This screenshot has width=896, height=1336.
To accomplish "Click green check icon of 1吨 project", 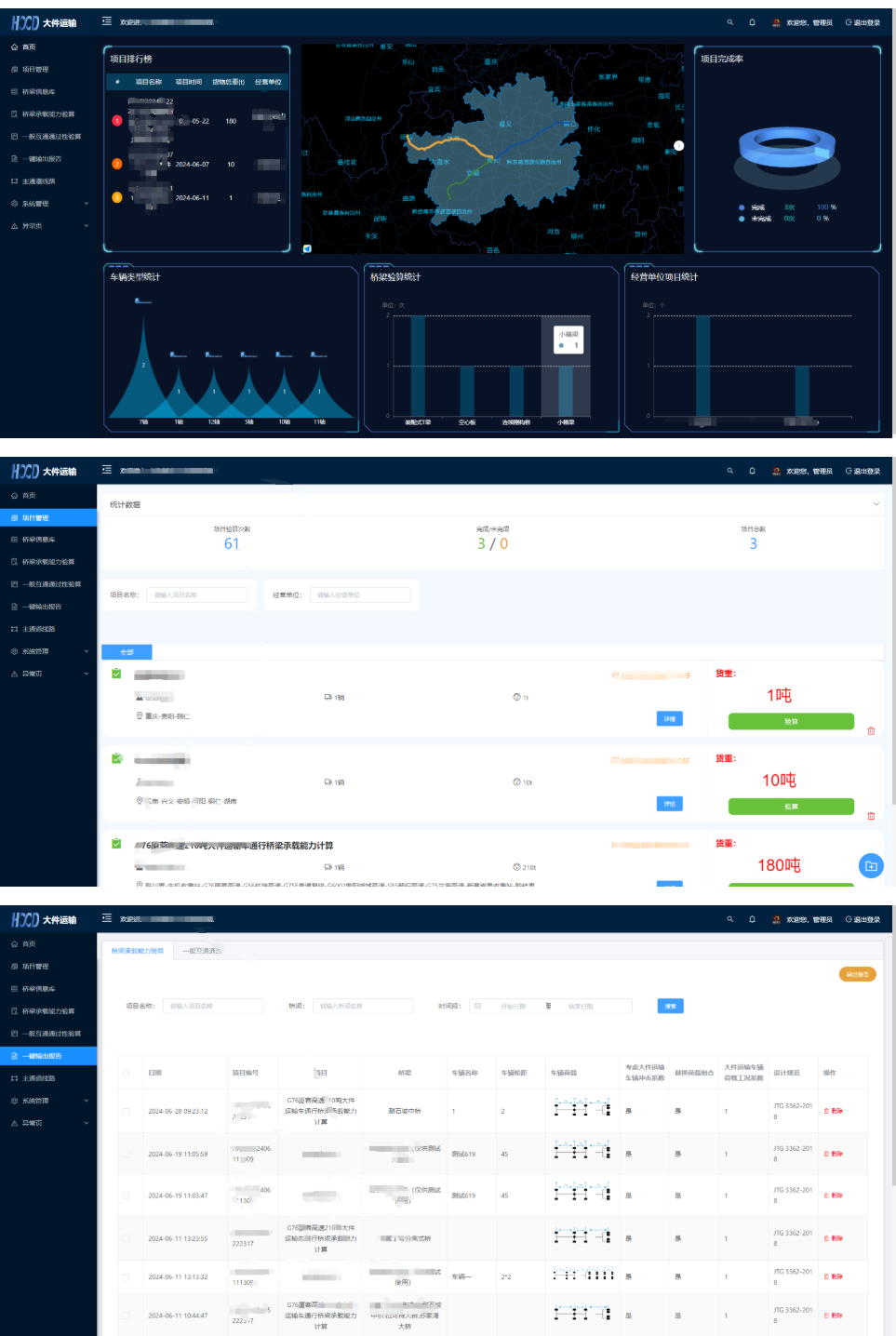I will click(116, 674).
